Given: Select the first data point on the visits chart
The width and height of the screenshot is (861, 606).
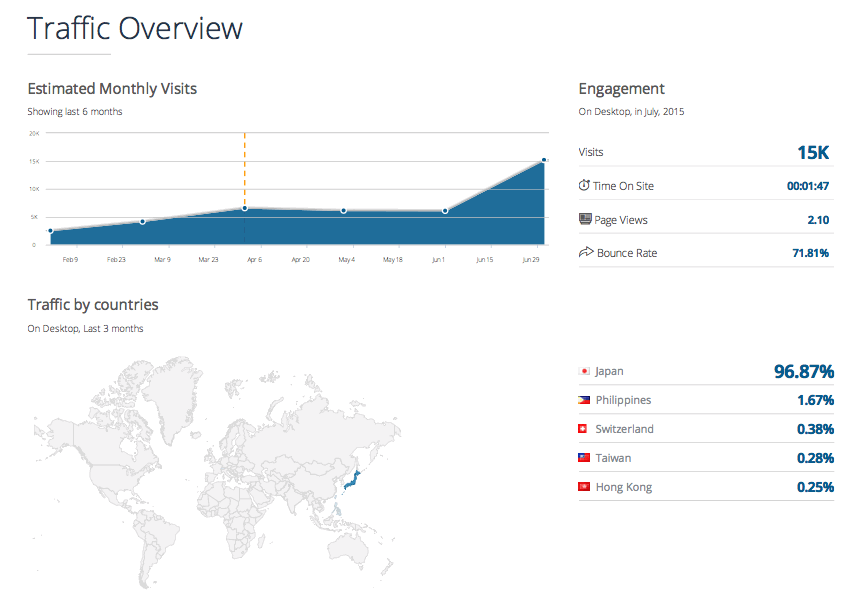Looking at the screenshot, I should 50,231.
